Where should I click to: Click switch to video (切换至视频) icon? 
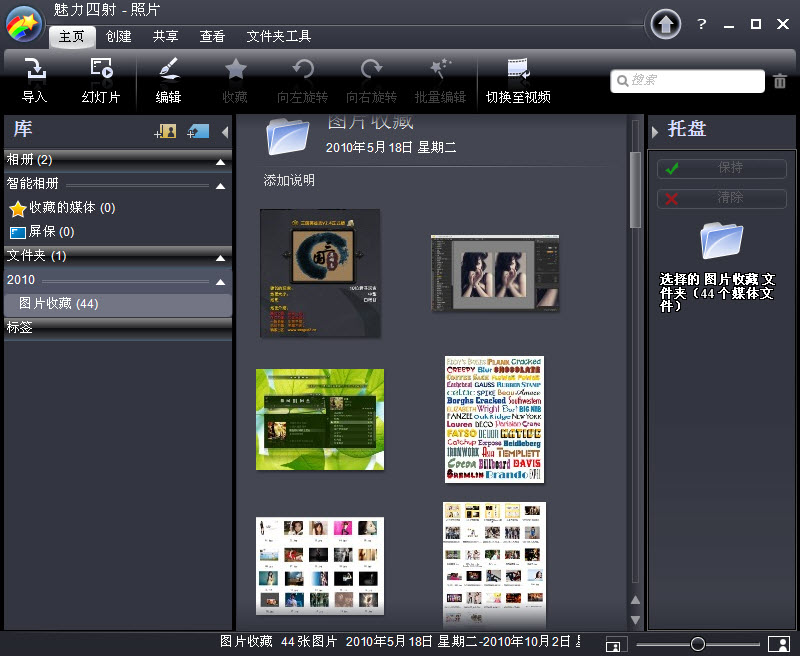pyautogui.click(x=518, y=70)
